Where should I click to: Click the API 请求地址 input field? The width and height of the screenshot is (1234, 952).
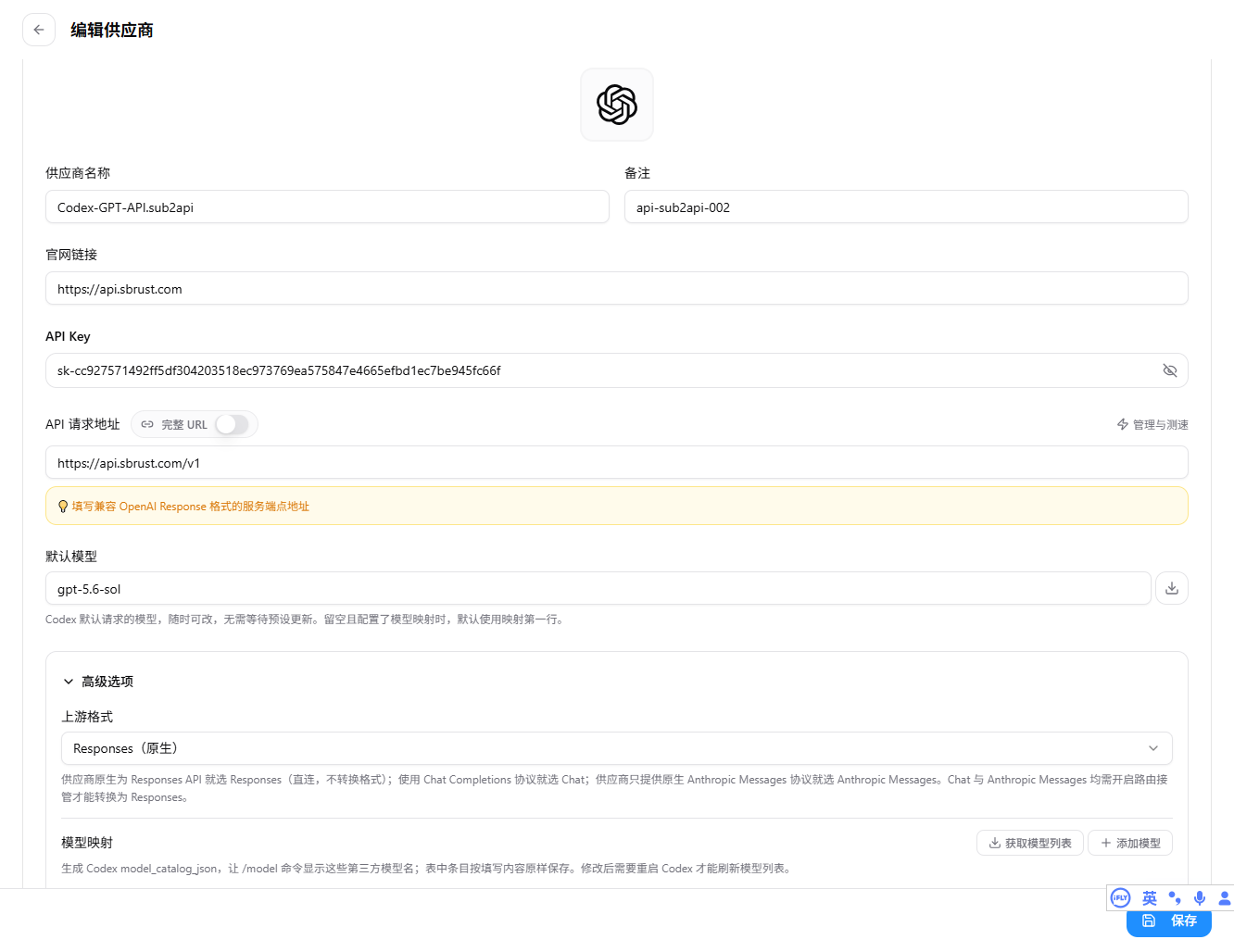coord(617,462)
